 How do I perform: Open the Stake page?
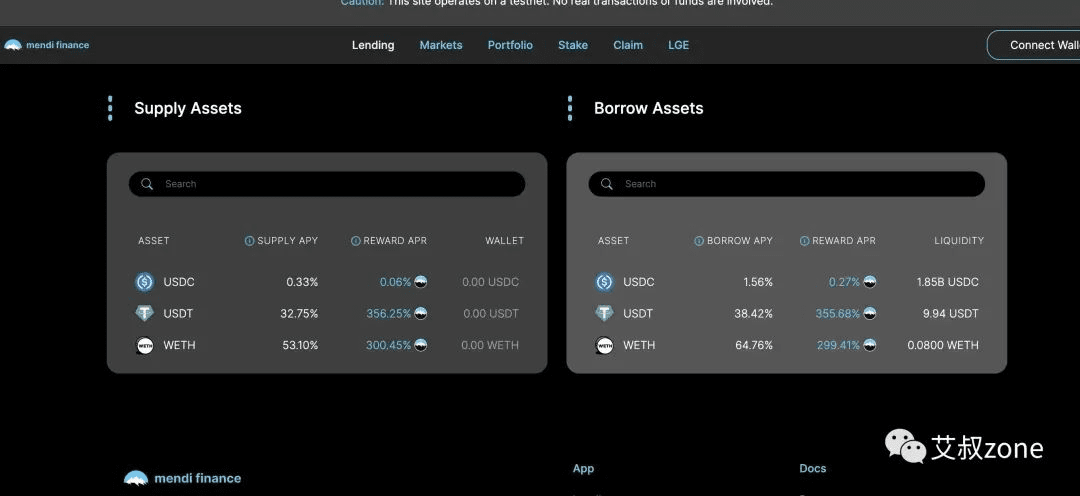pos(572,45)
